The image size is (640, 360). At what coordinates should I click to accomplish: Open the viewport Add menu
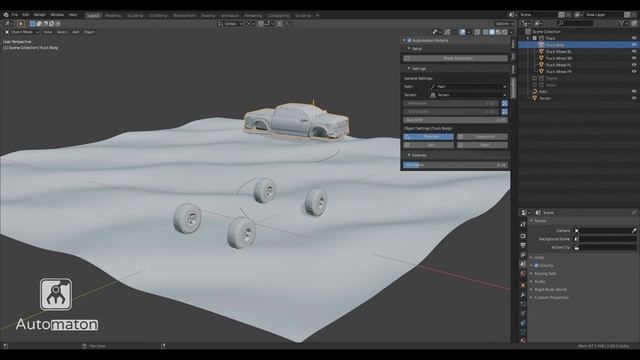click(76, 32)
